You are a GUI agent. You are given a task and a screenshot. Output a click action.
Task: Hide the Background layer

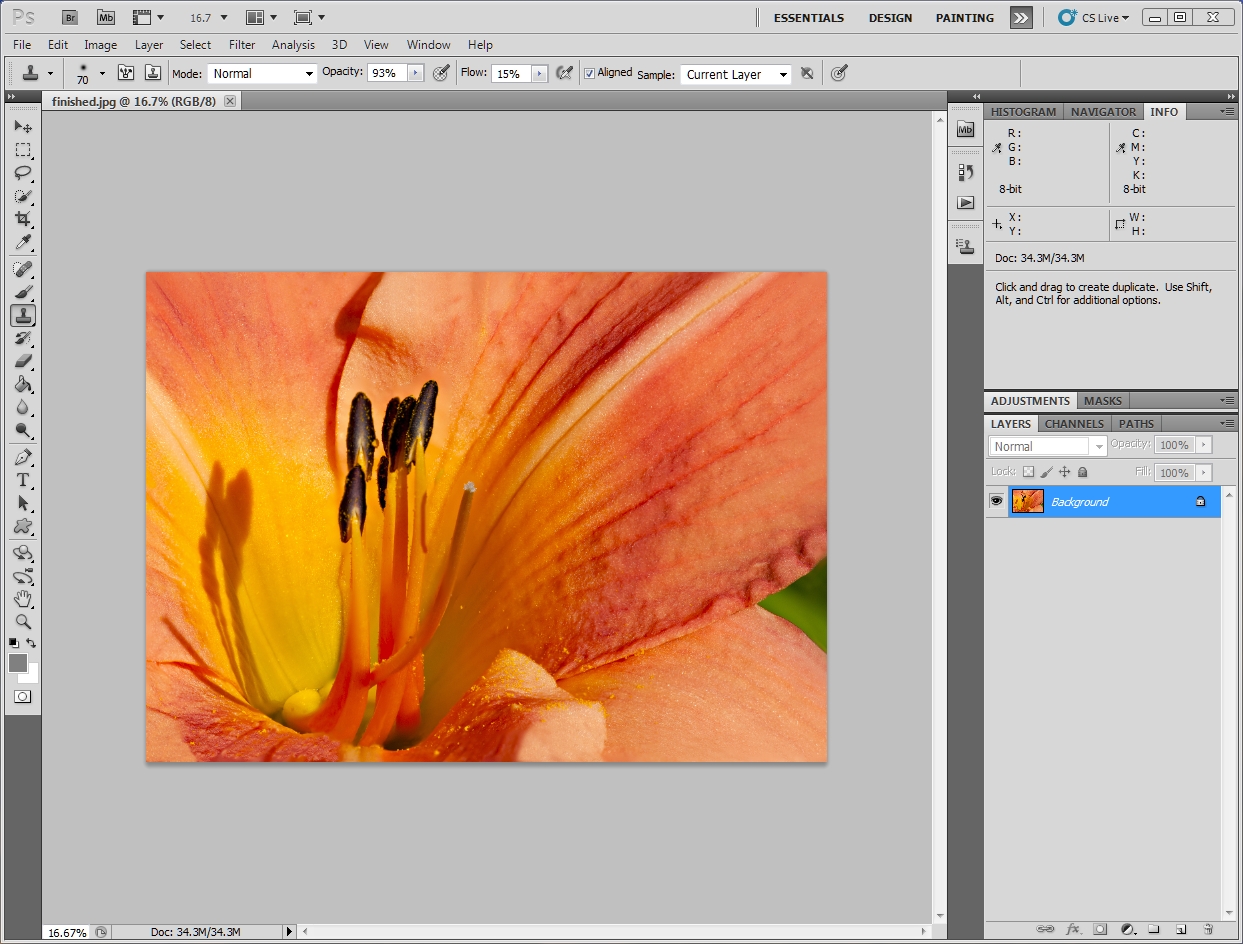(x=996, y=501)
